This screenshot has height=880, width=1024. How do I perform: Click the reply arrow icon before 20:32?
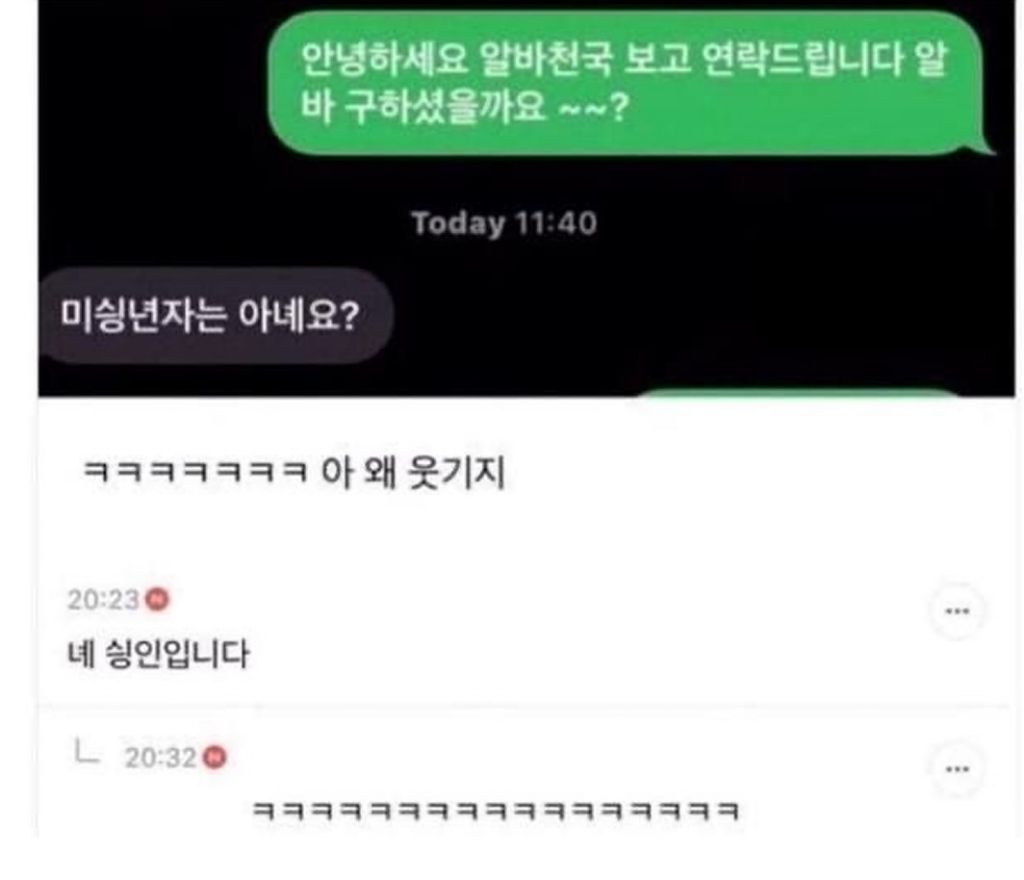[x=86, y=751]
